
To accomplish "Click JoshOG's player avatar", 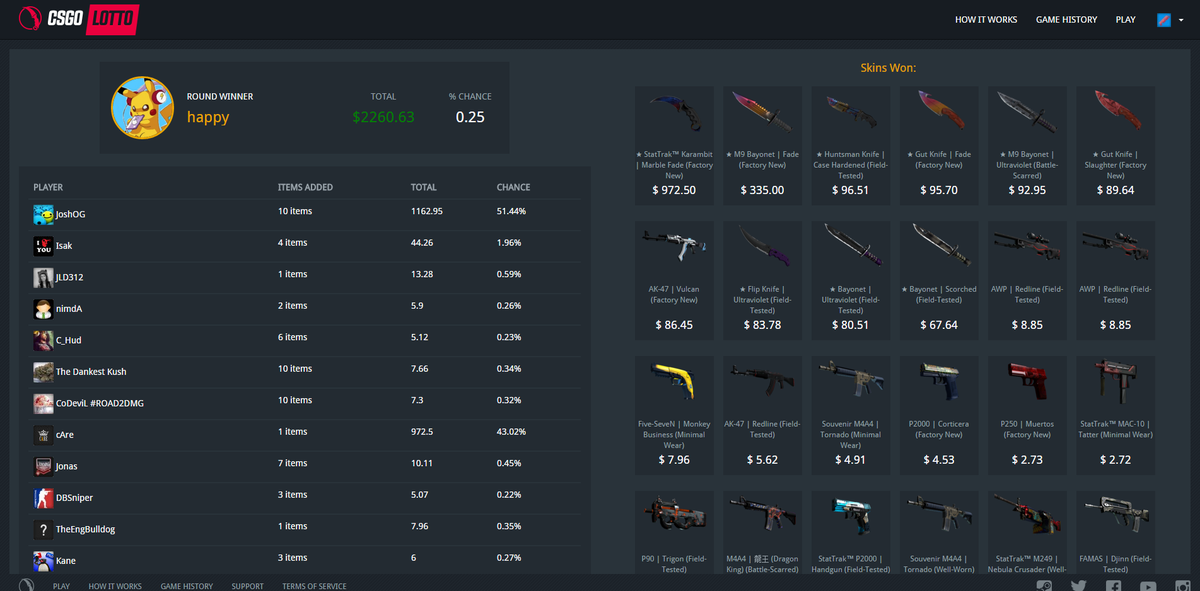I will (43, 214).
